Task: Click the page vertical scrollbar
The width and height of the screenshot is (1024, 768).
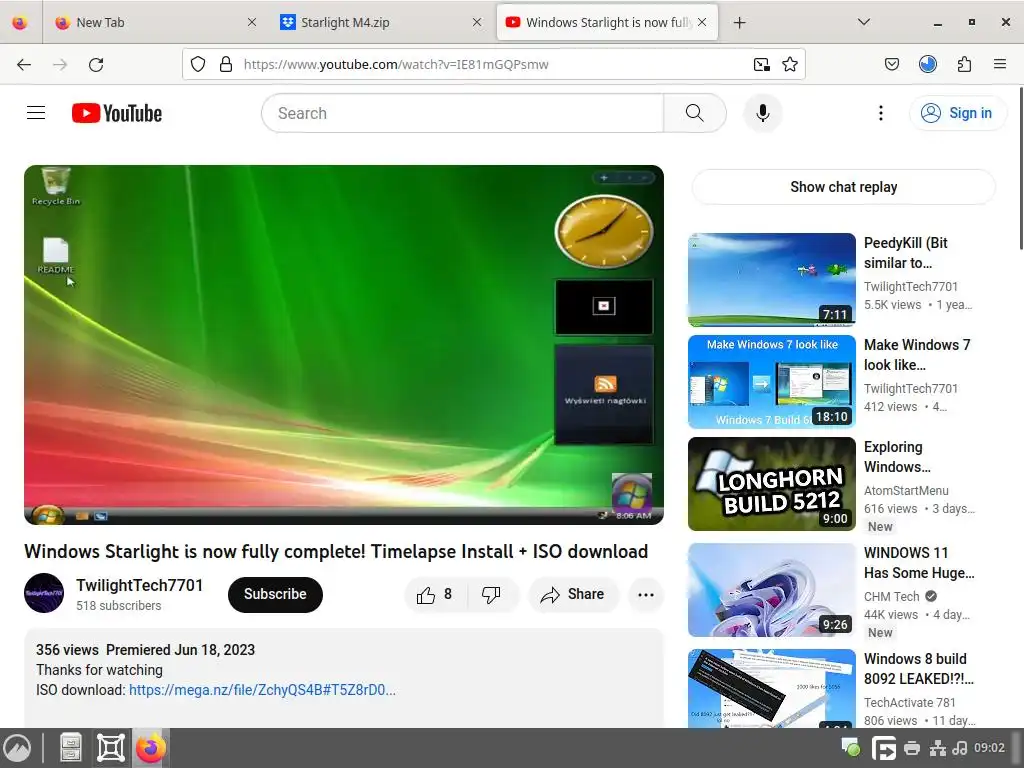Action: (1019, 168)
